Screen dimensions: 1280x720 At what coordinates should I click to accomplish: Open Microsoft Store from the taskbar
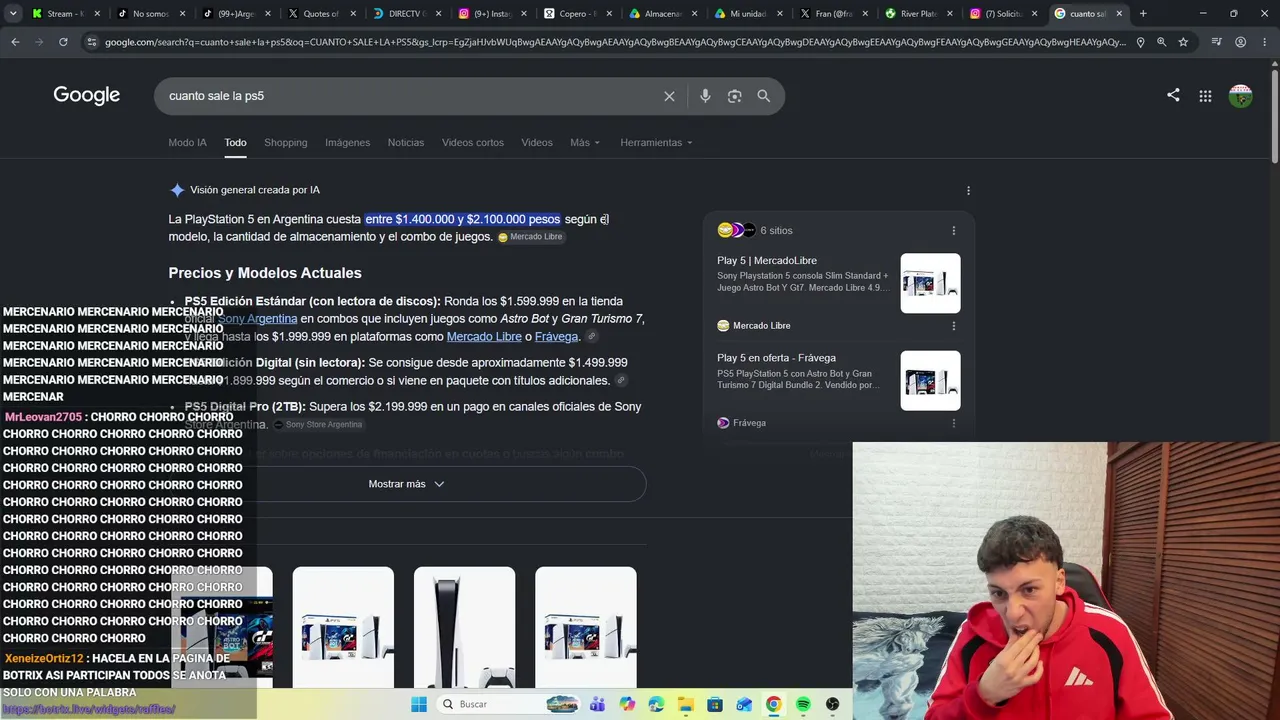715,704
